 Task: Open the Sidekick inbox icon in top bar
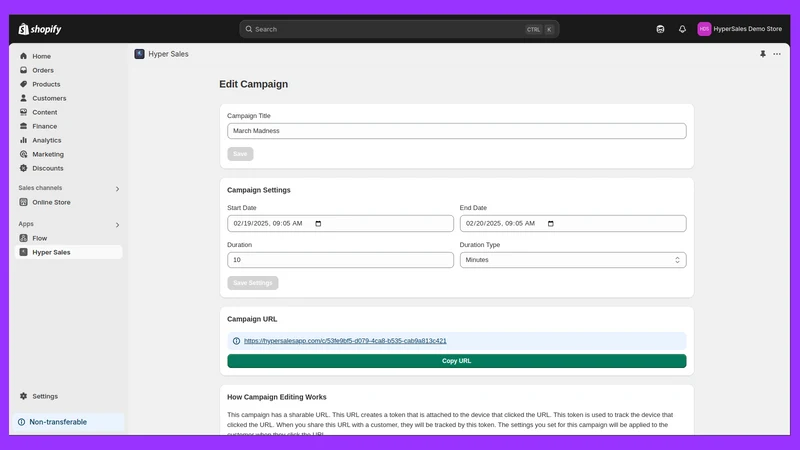tap(660, 29)
